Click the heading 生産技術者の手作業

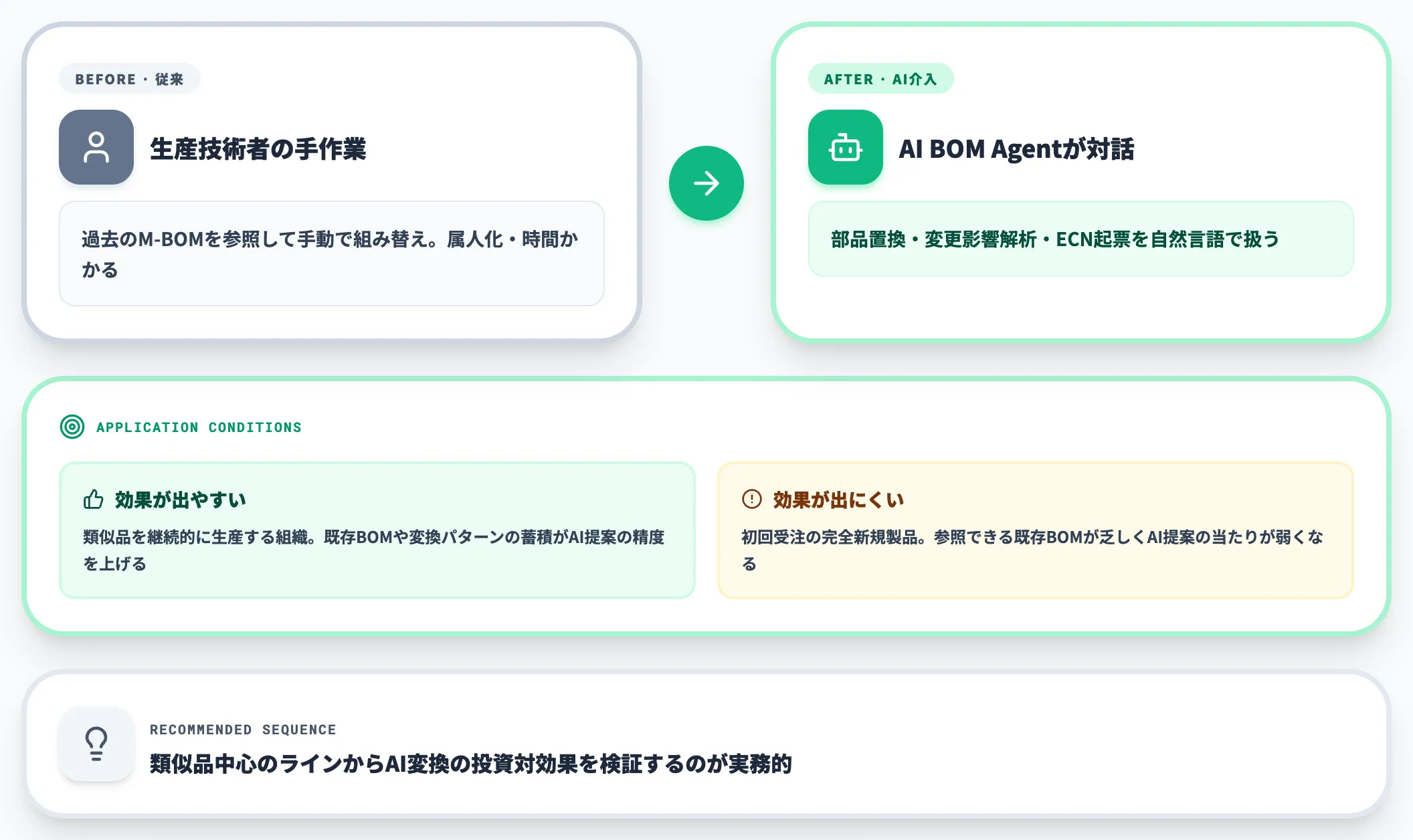click(x=258, y=148)
